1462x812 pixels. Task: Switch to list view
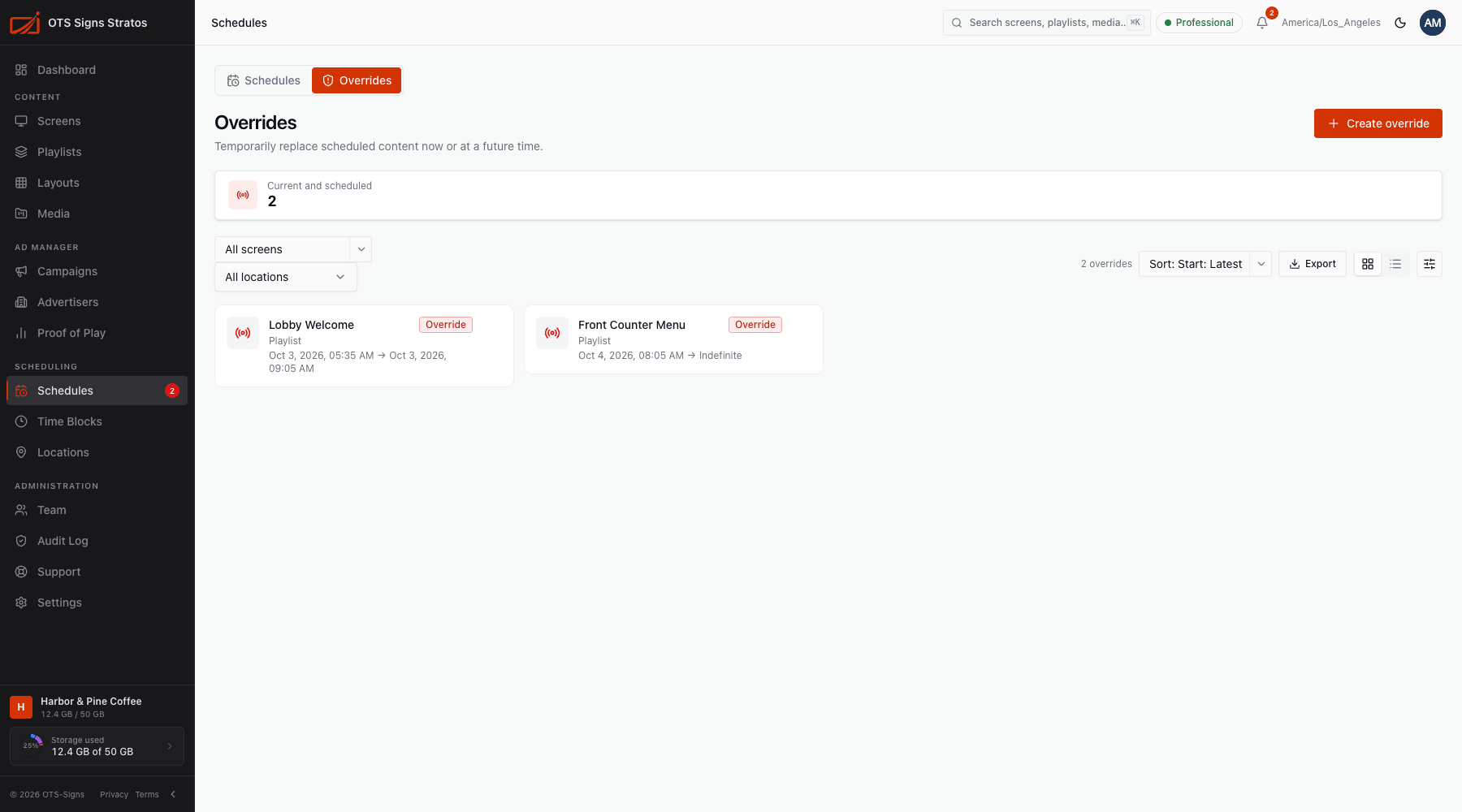tap(1395, 264)
